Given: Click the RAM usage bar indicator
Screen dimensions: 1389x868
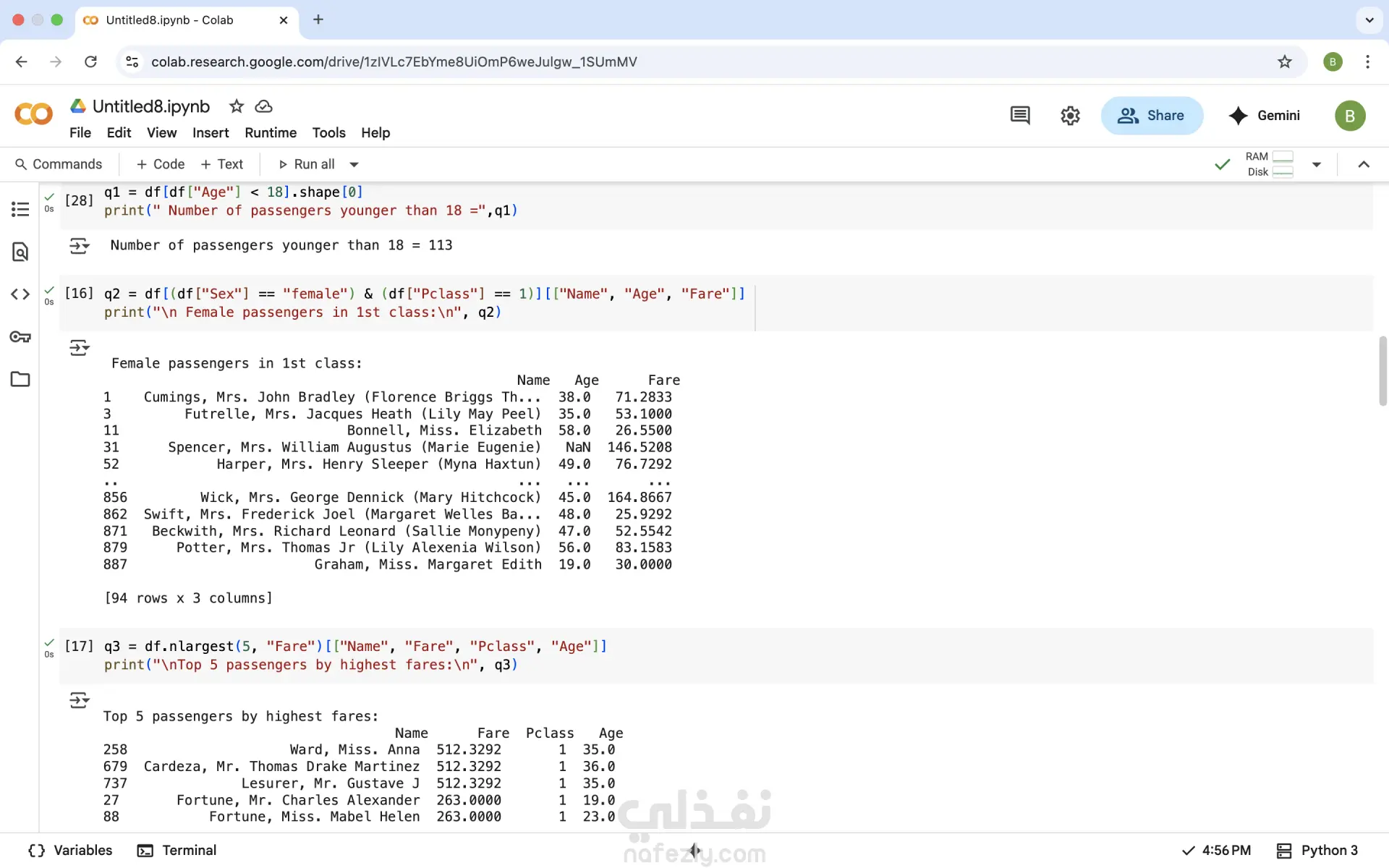Looking at the screenshot, I should point(1282,156).
